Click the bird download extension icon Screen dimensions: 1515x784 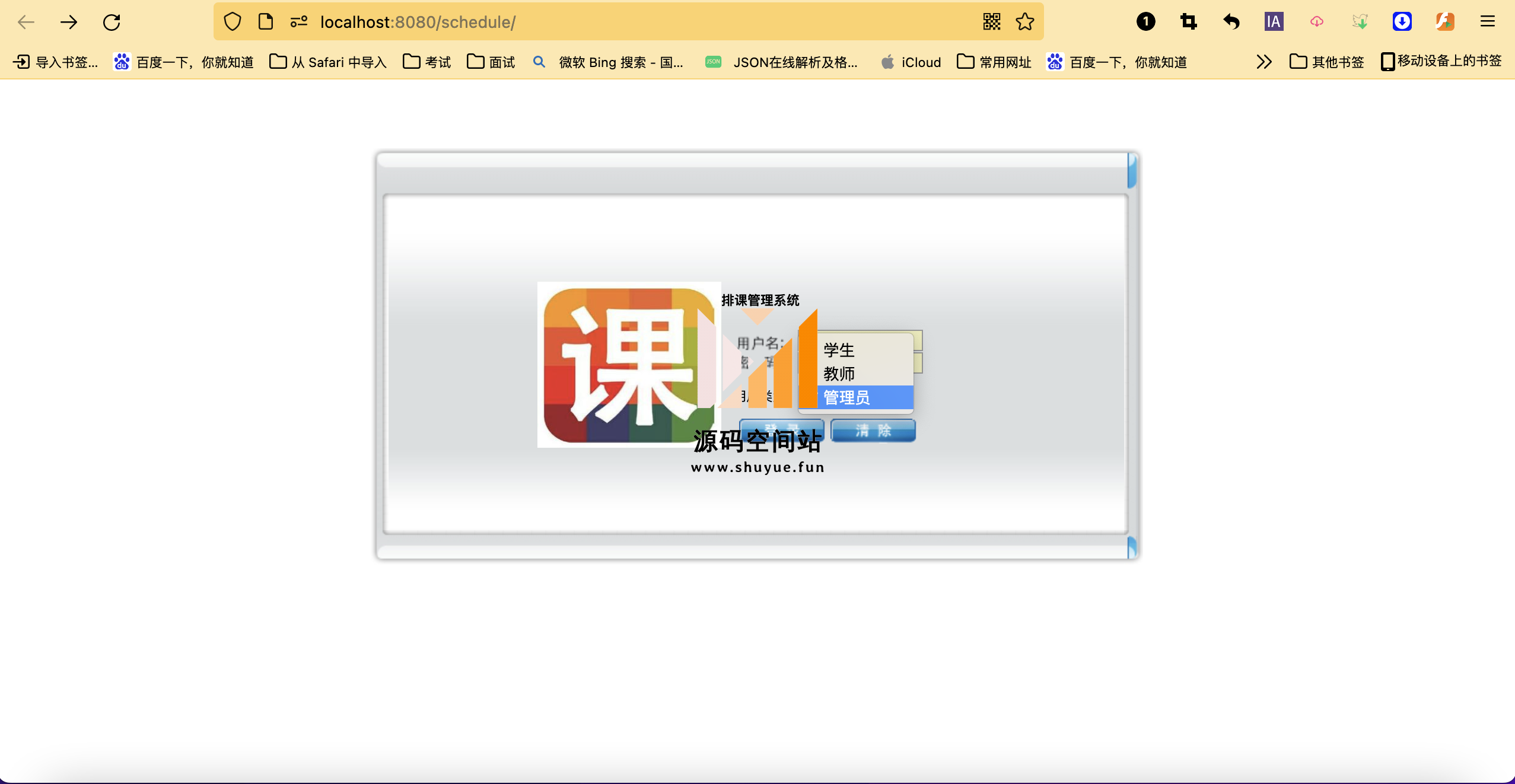point(1360,22)
